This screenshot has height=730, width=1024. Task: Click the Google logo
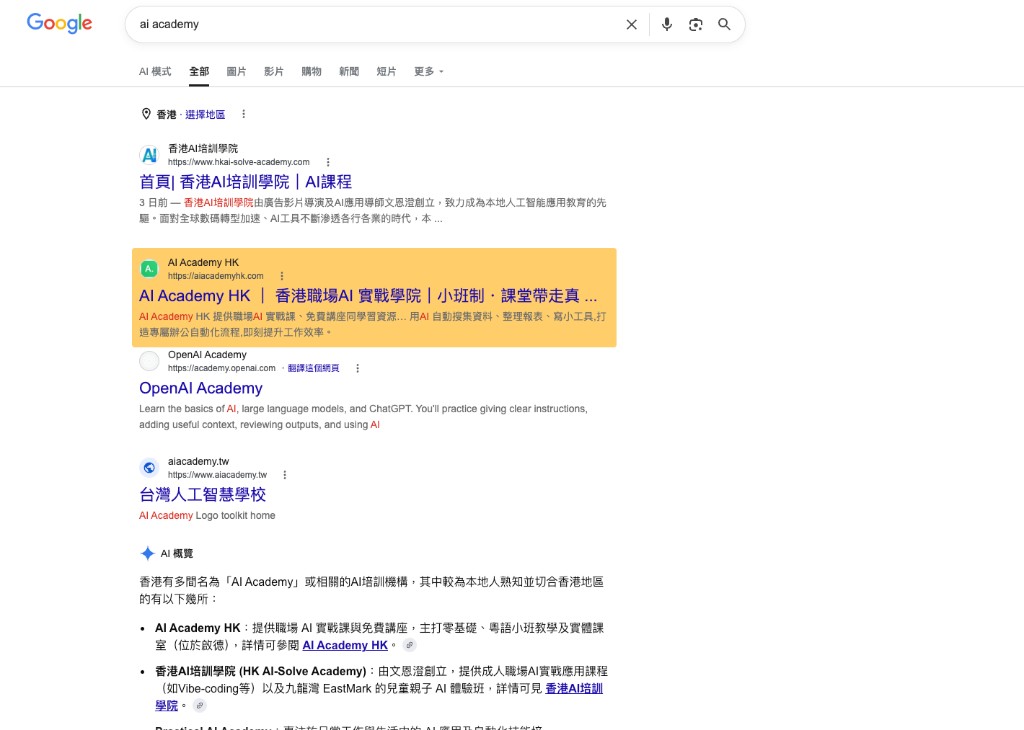click(x=59, y=24)
